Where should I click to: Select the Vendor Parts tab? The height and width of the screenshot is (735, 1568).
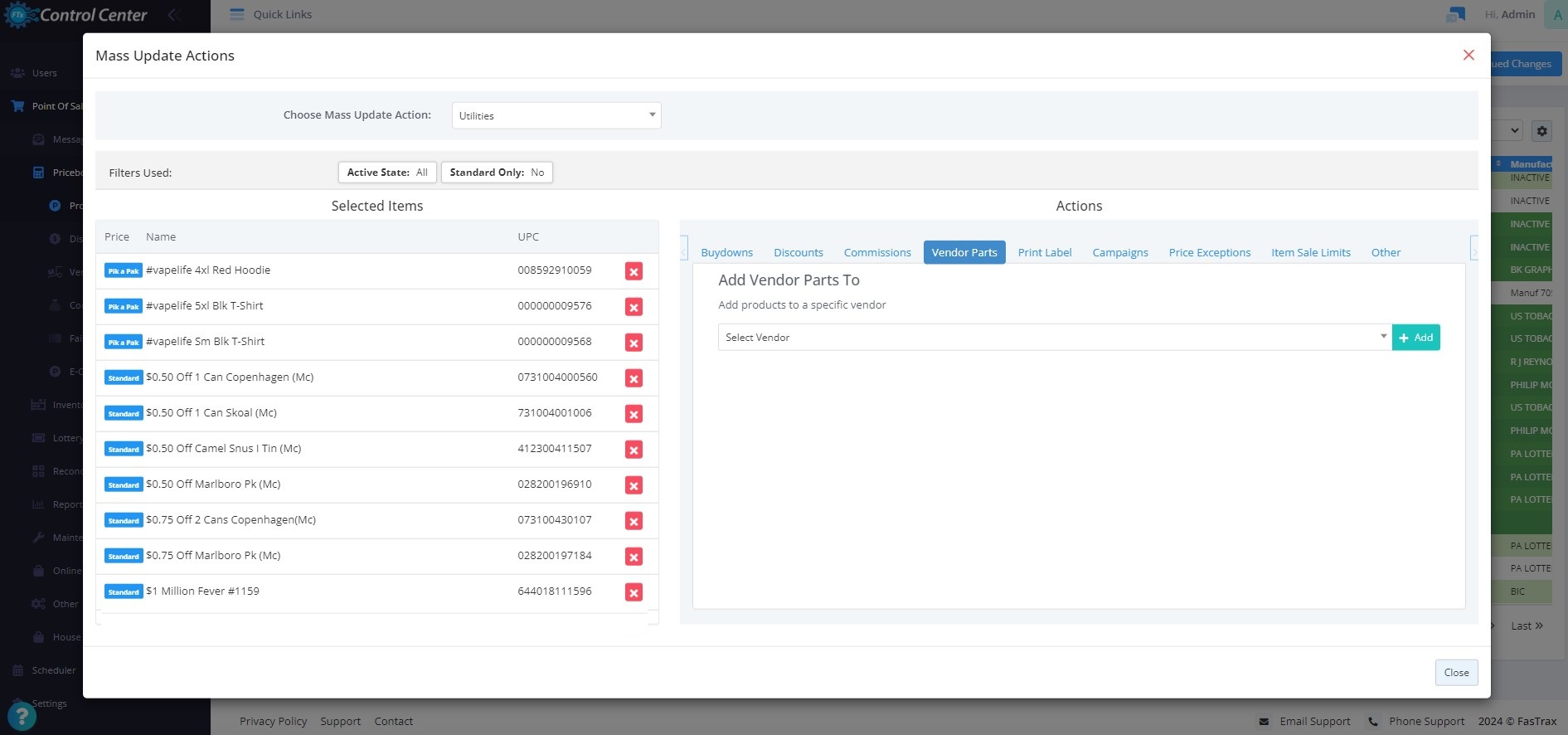tap(964, 252)
